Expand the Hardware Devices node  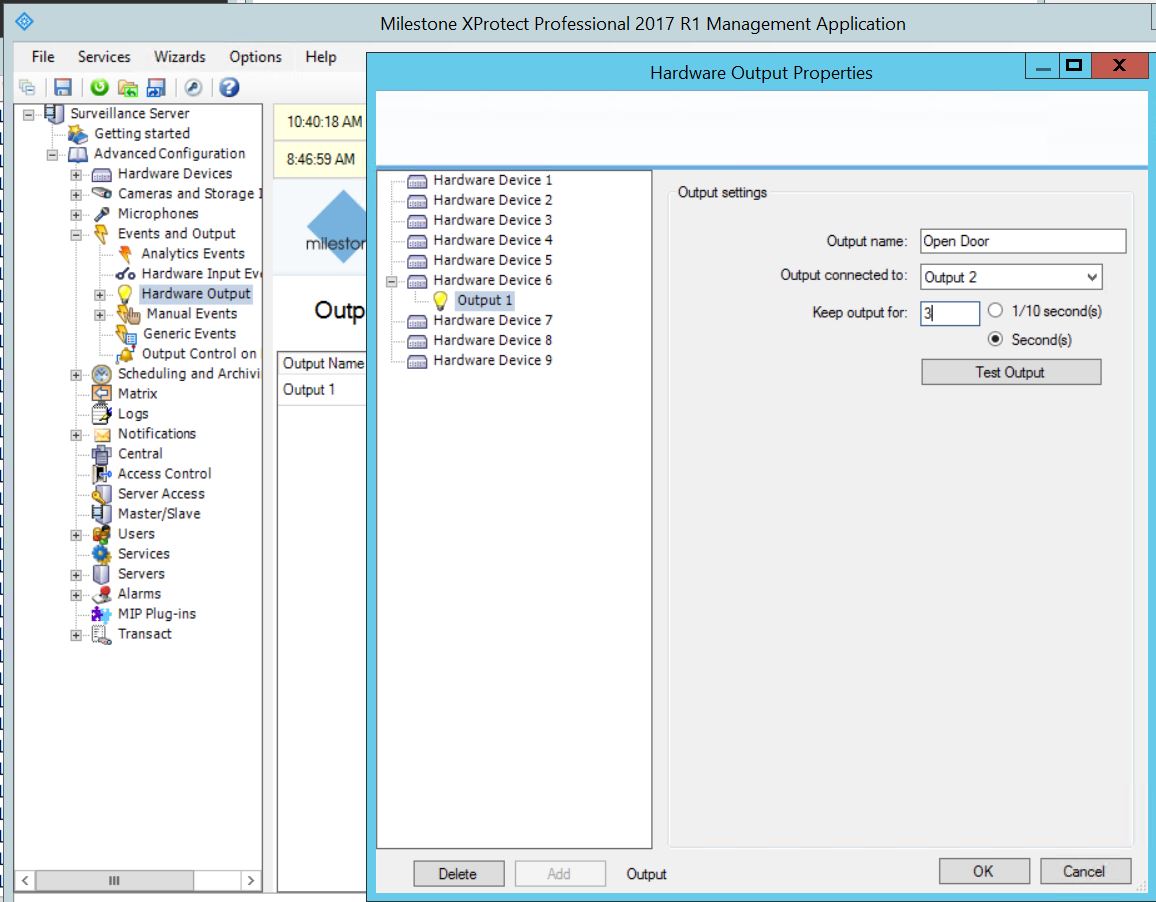(76, 175)
